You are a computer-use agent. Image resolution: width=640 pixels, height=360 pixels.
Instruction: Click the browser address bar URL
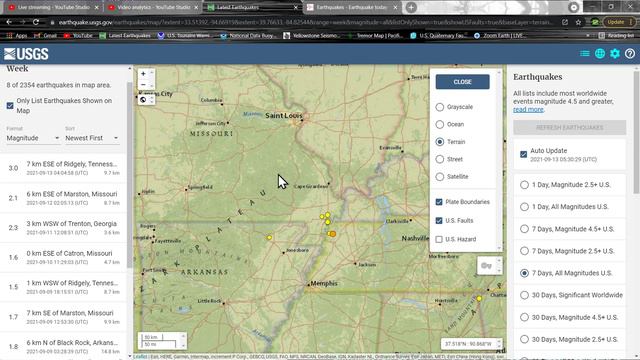point(306,22)
